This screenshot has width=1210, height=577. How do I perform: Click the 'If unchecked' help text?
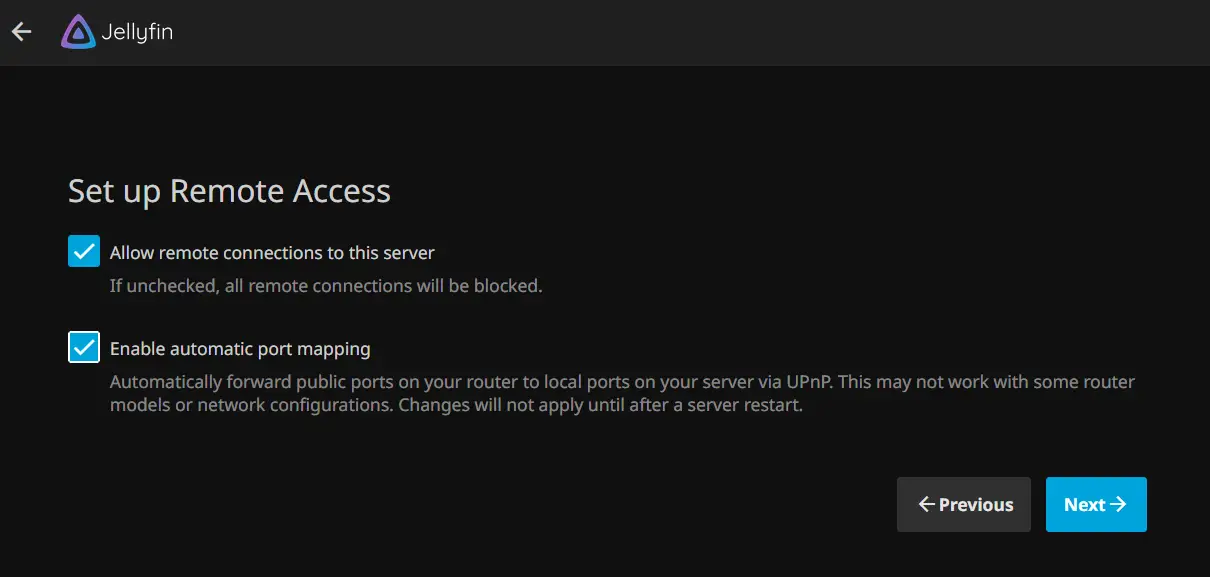[x=326, y=286]
